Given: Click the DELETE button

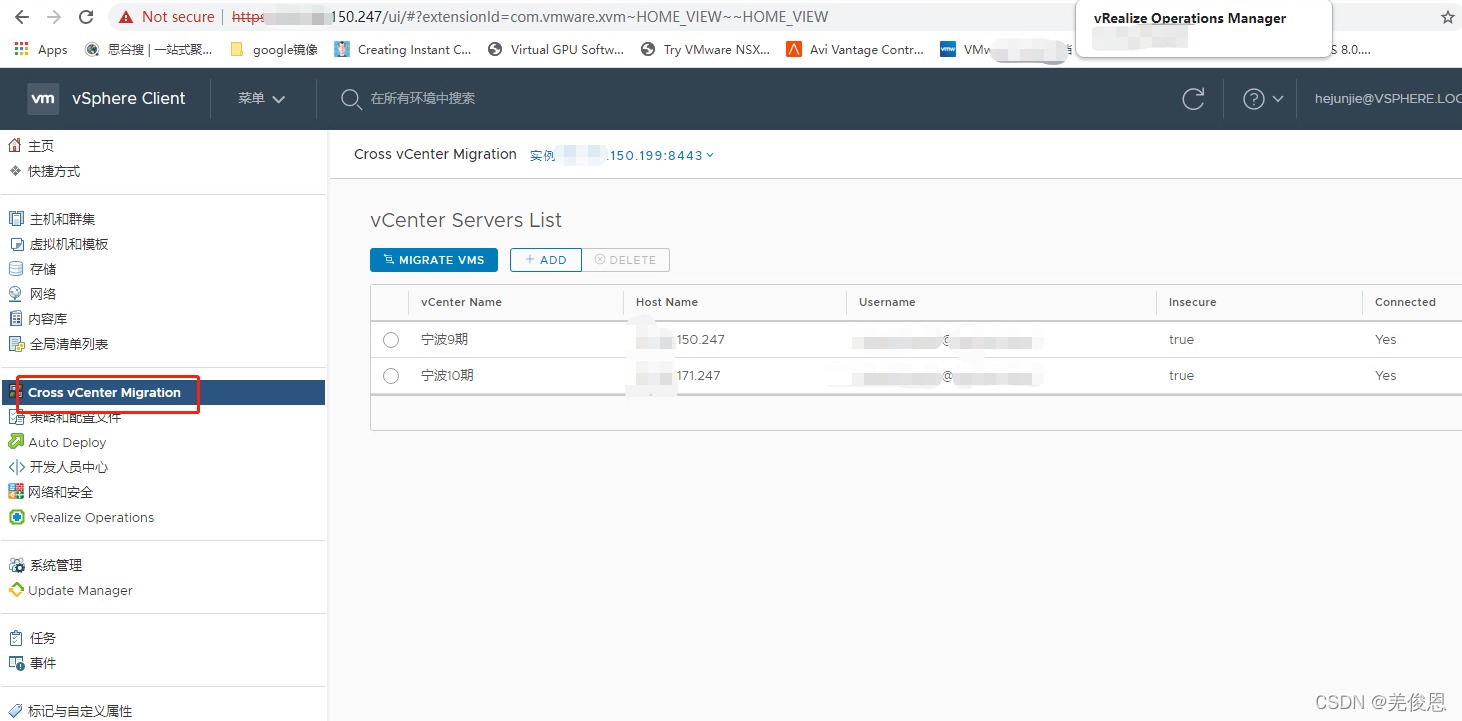Looking at the screenshot, I should [x=626, y=260].
